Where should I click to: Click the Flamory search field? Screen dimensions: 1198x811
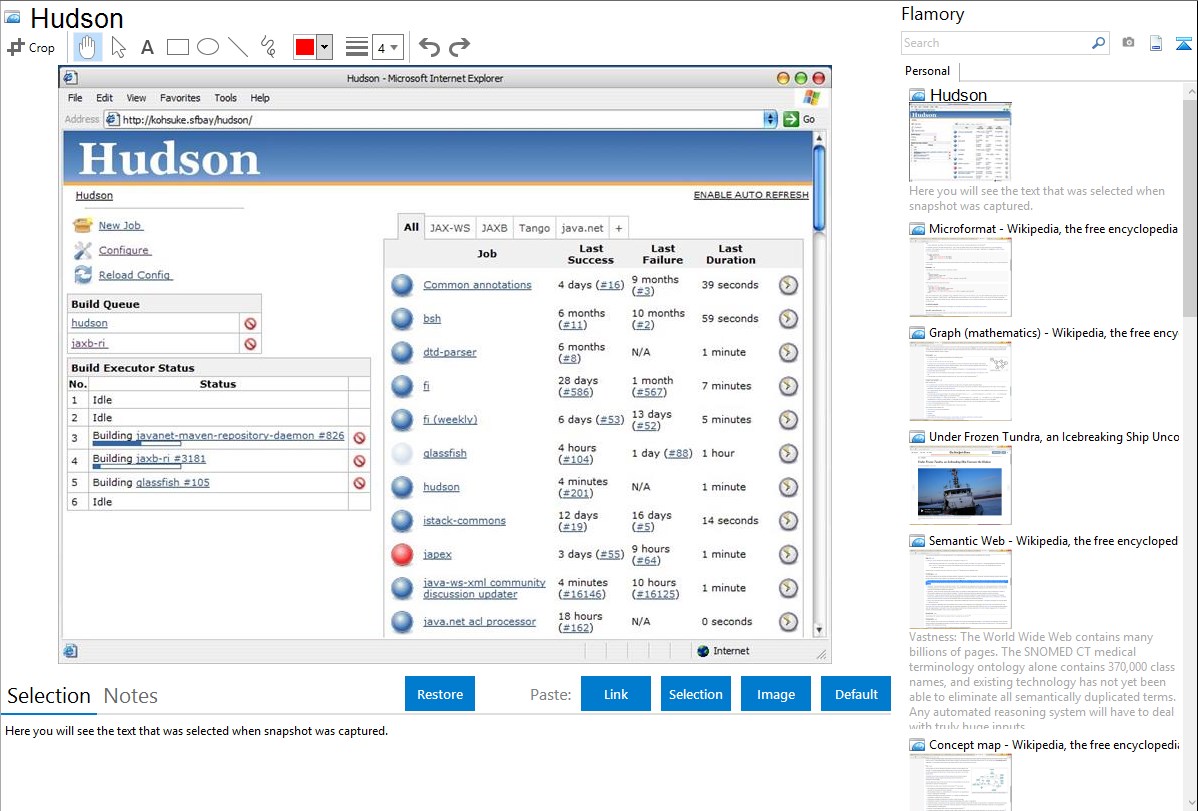pyautogui.click(x=995, y=43)
